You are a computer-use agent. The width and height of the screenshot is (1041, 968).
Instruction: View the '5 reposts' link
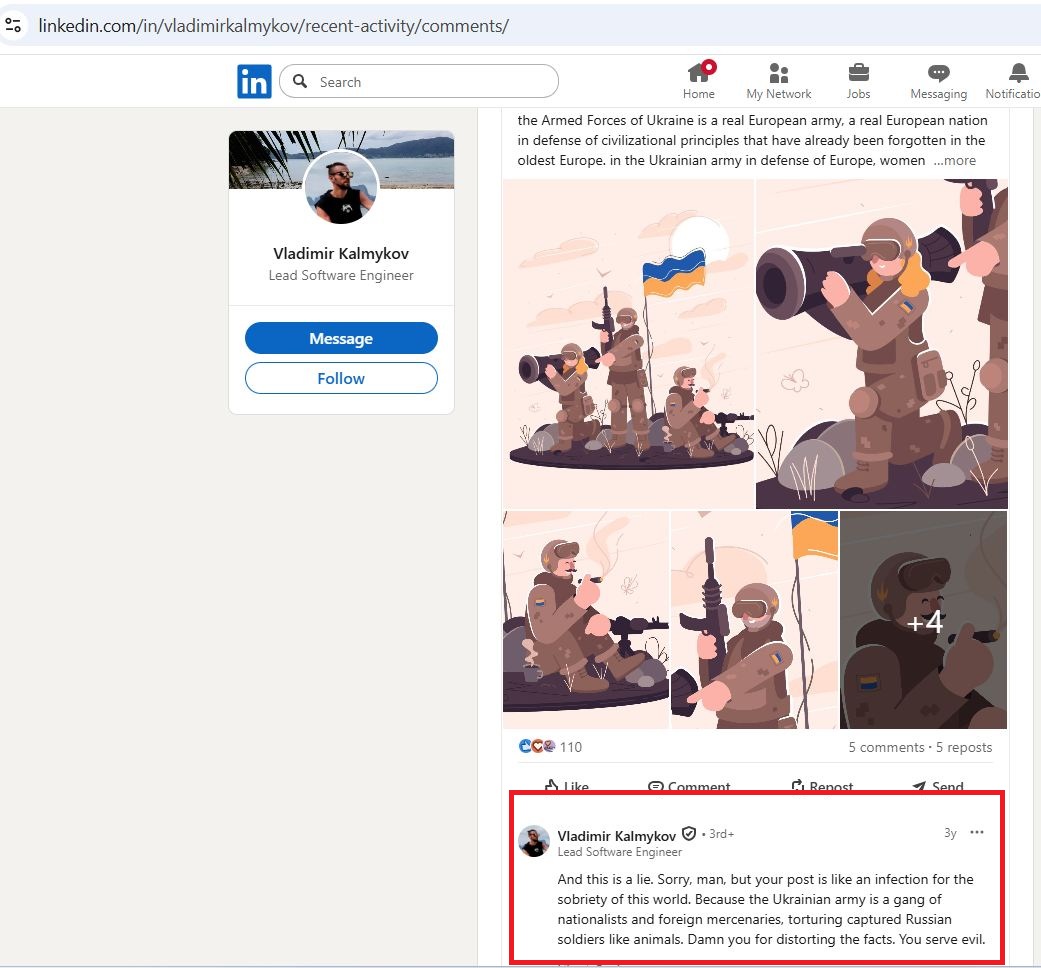pos(964,747)
